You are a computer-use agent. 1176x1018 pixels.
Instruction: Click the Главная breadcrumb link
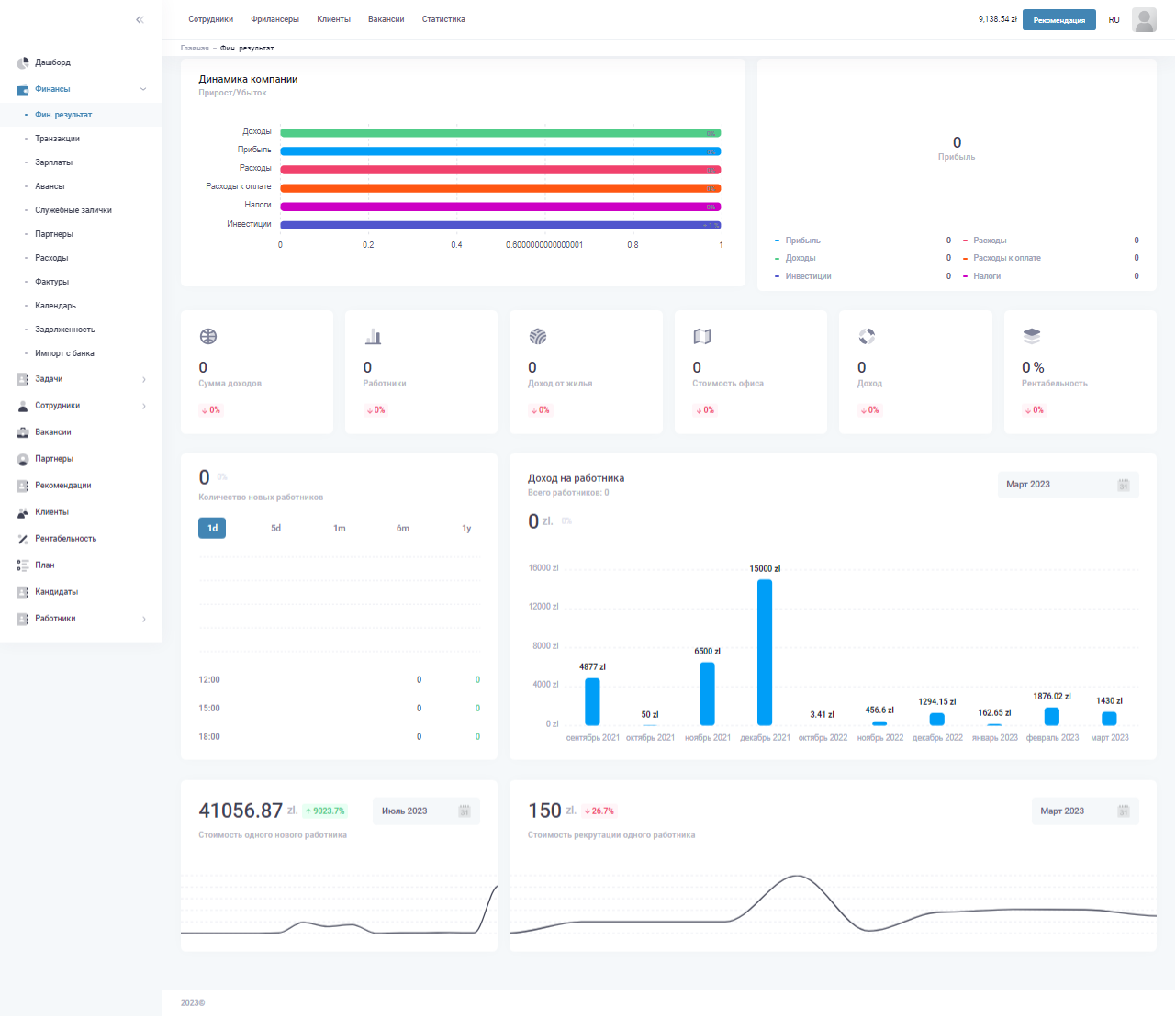tap(195, 48)
